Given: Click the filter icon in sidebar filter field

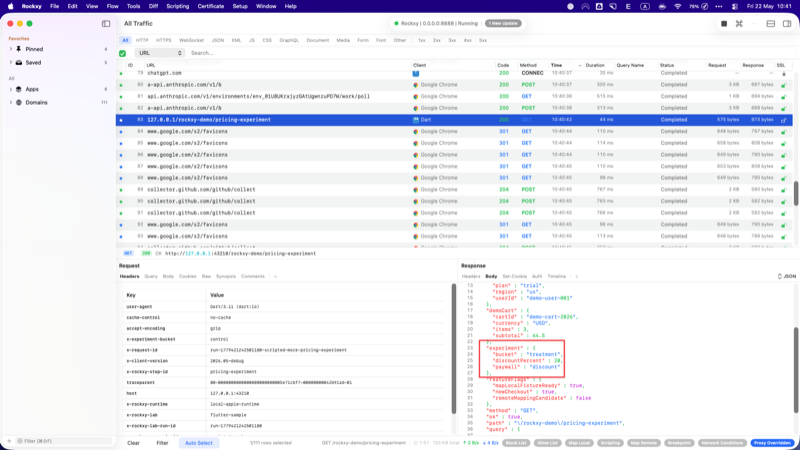Looking at the screenshot, I should [x=20, y=441].
